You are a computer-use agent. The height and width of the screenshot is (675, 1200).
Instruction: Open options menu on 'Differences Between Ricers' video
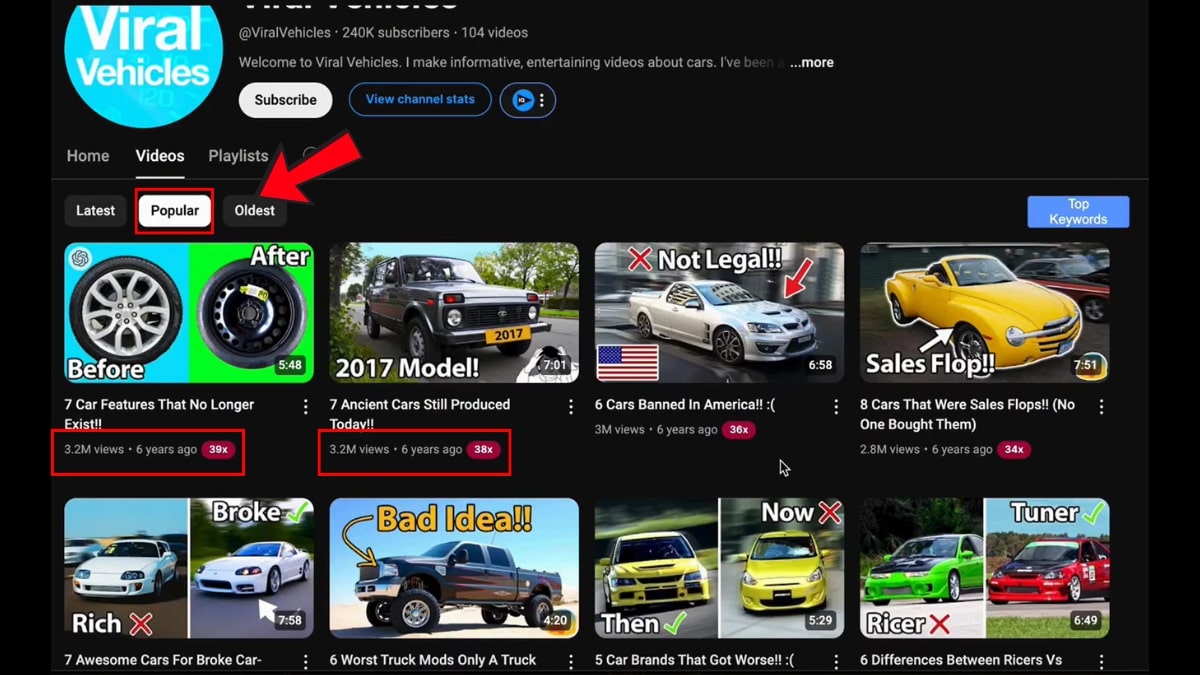tap(1101, 660)
